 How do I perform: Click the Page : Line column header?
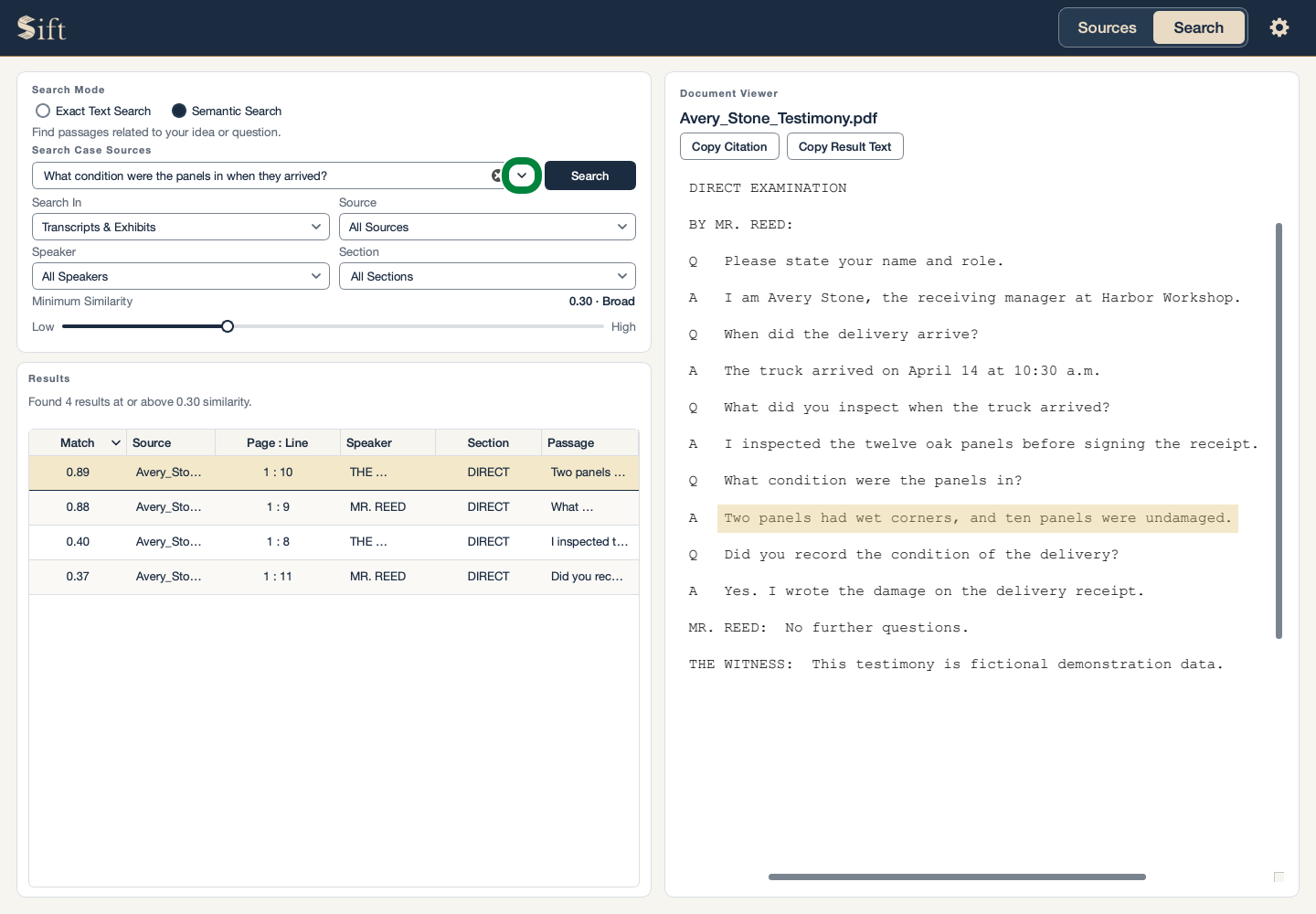(278, 442)
